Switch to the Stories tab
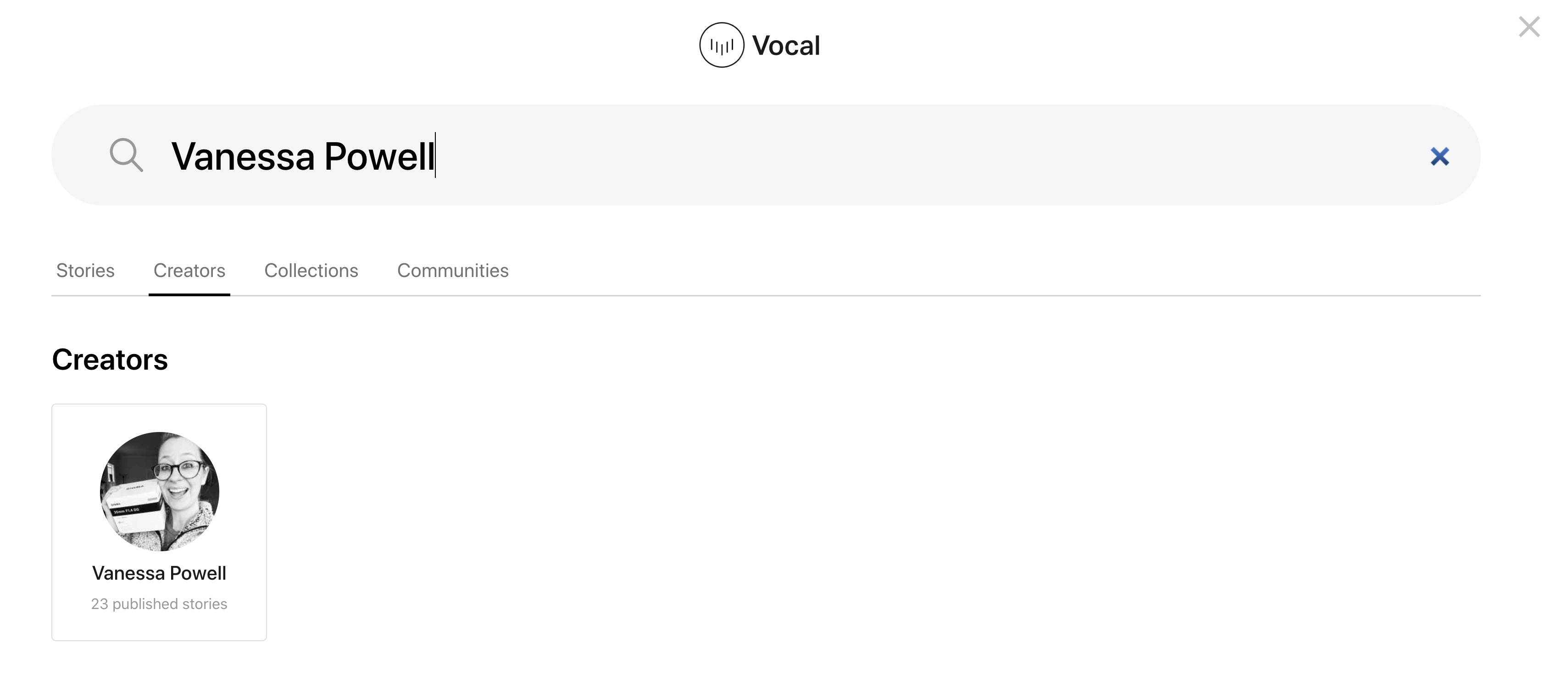 pyautogui.click(x=85, y=270)
